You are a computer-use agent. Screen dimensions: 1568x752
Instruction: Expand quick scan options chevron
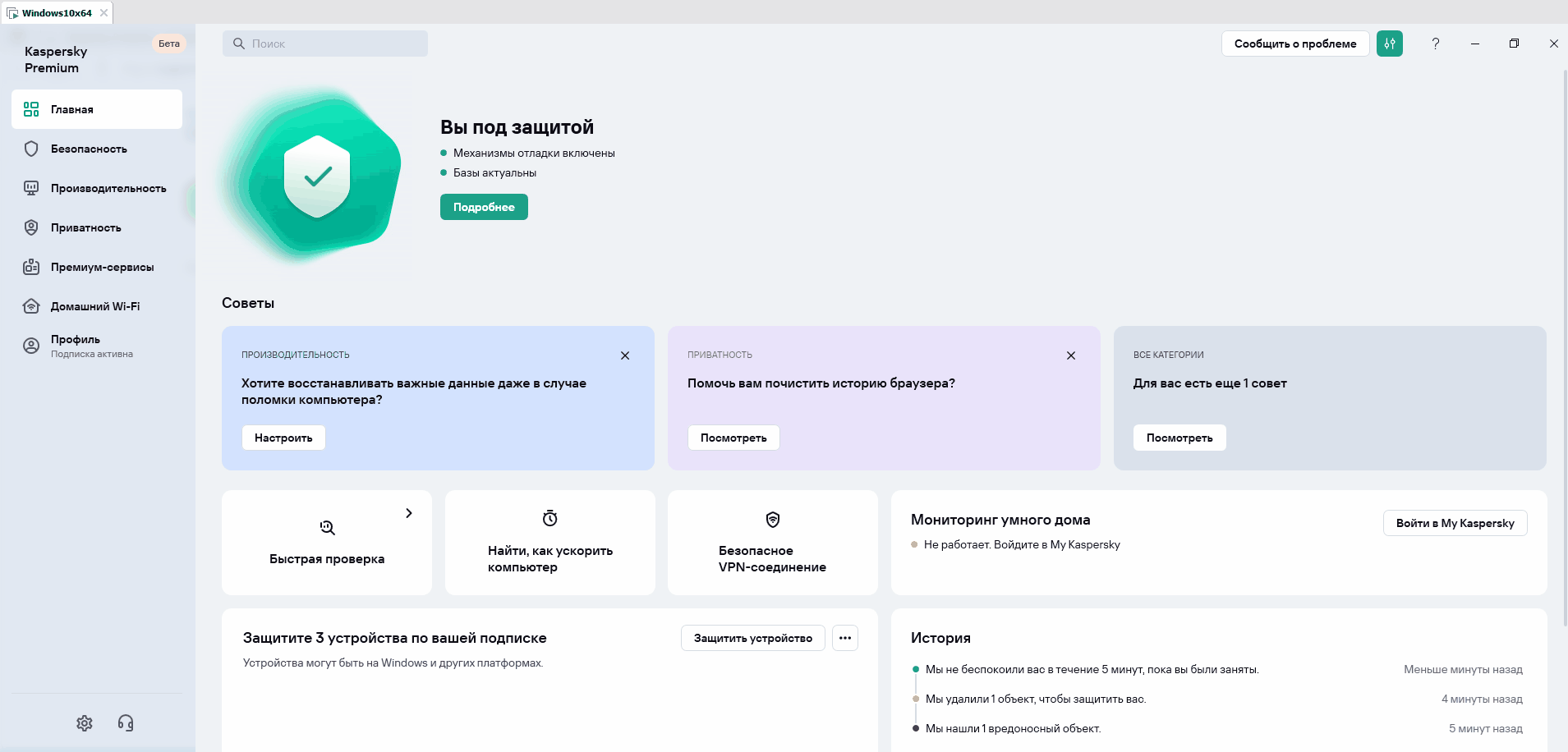[409, 513]
